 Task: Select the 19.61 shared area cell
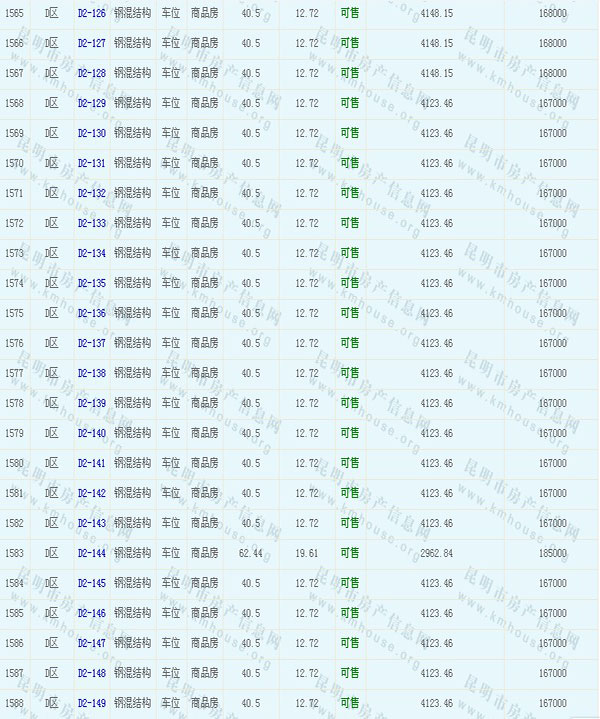click(307, 554)
